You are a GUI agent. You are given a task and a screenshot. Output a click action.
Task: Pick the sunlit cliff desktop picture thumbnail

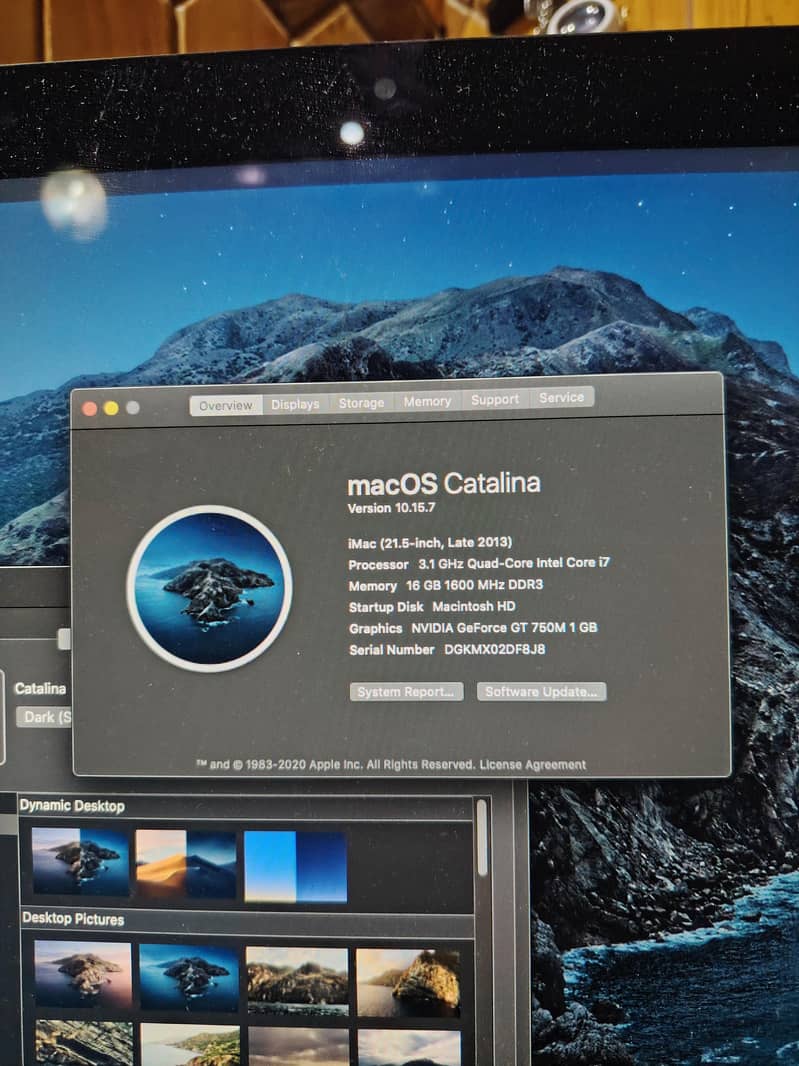[408, 983]
